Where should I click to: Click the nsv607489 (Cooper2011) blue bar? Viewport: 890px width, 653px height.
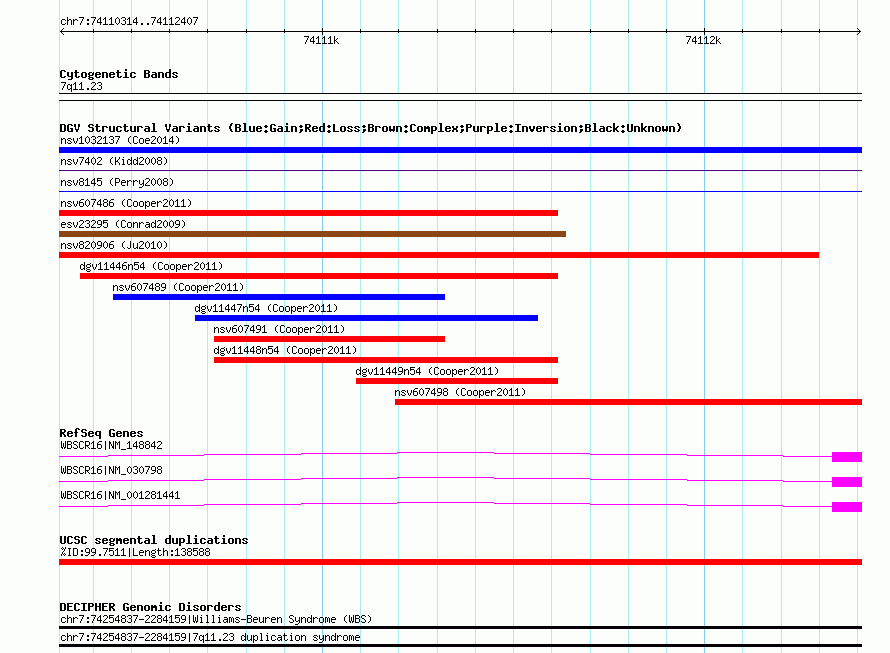coord(279,297)
